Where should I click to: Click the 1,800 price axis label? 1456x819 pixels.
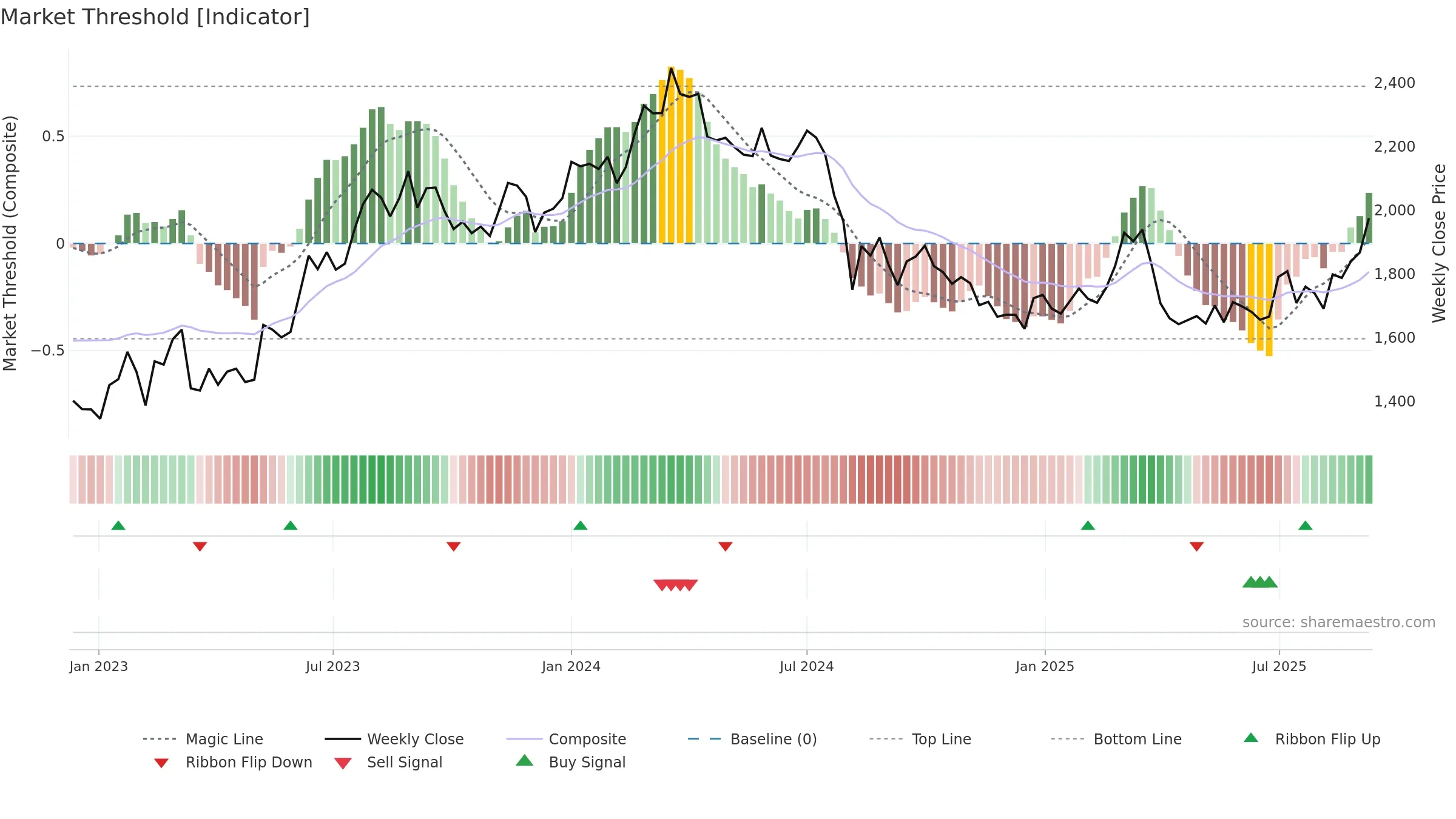[1395, 274]
